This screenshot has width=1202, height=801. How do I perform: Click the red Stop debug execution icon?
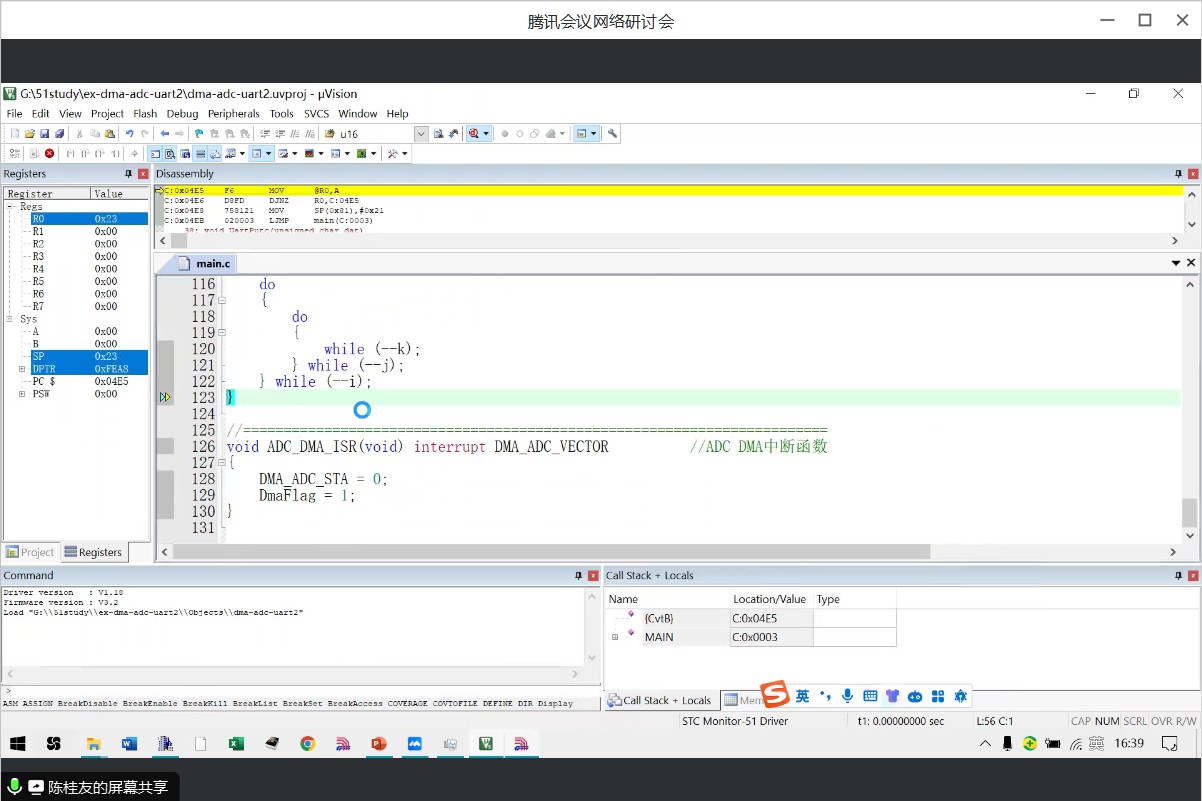49,153
